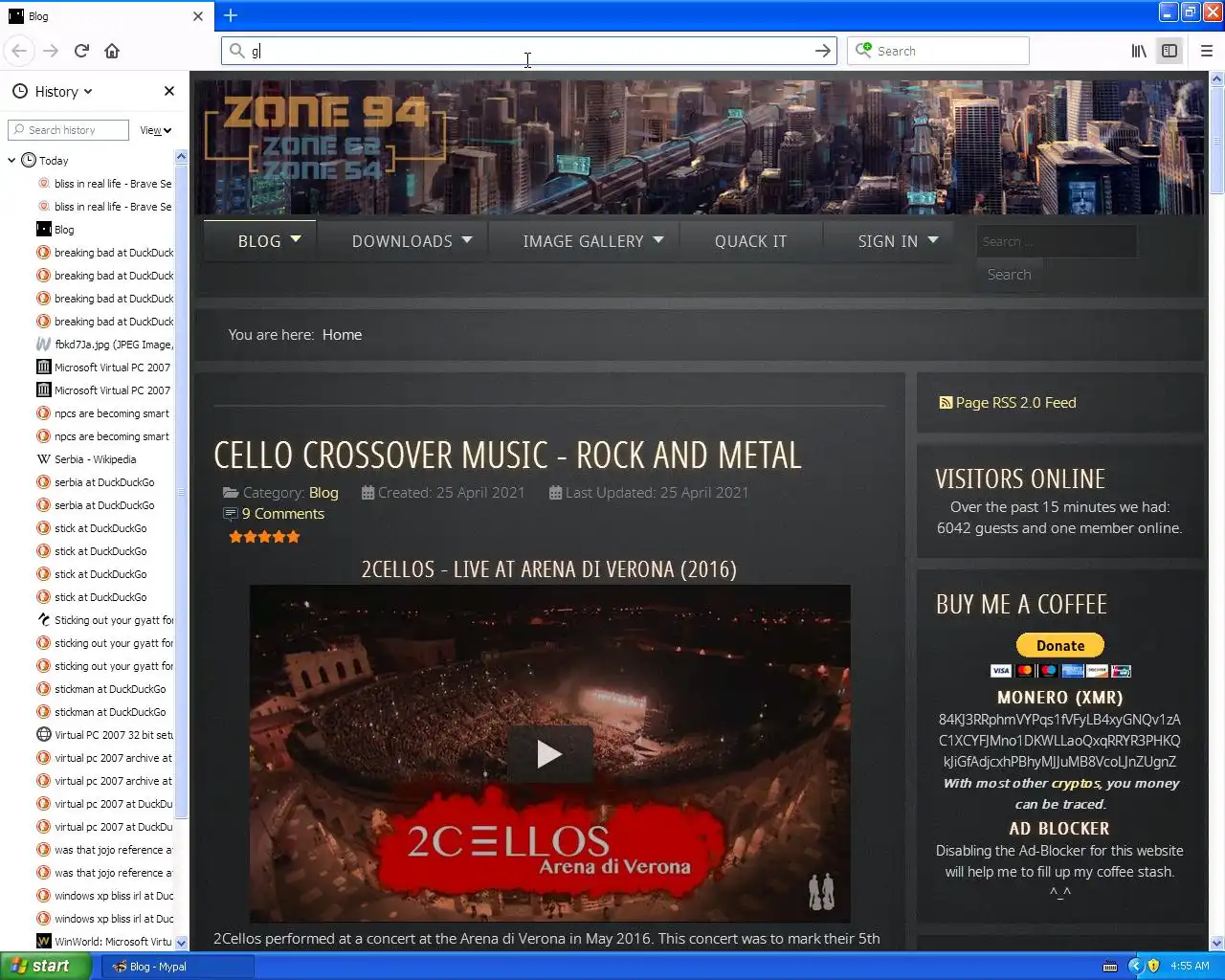Open the browser hamburger menu
The width and height of the screenshot is (1225, 980).
[x=1206, y=51]
